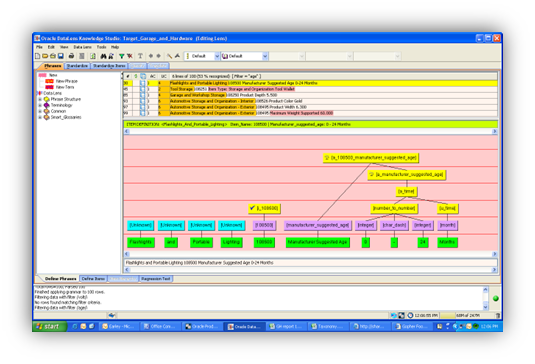The width and height of the screenshot is (535, 364).
Task: Click the green Portable token
Action: (x=201, y=242)
